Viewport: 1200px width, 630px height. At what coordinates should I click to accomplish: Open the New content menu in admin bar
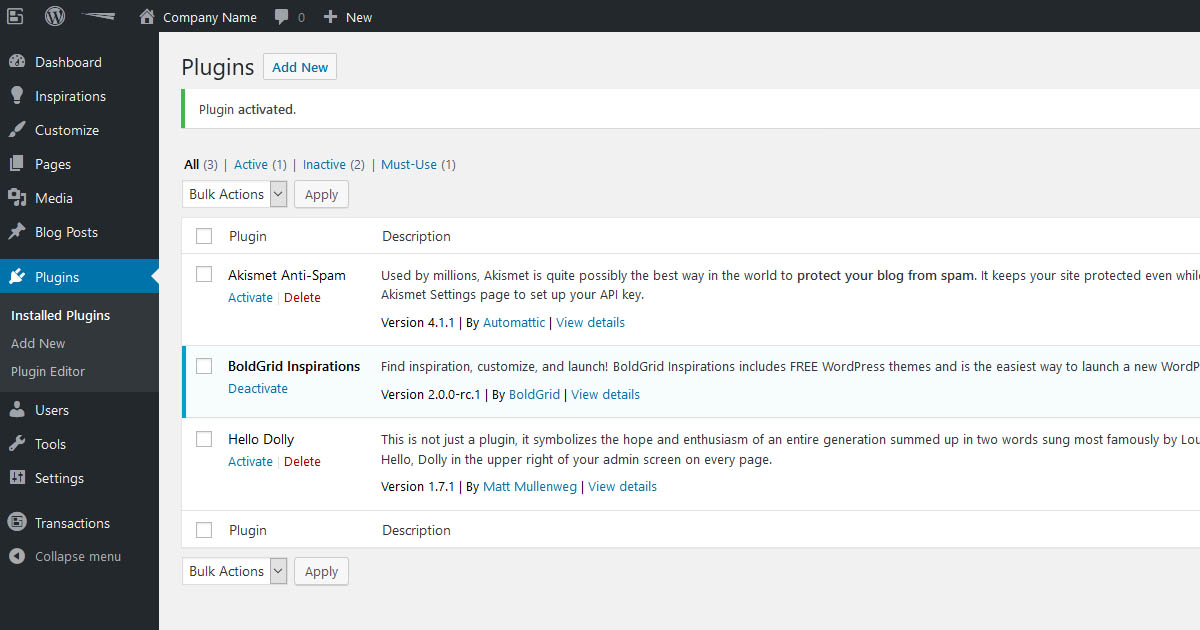pos(348,17)
